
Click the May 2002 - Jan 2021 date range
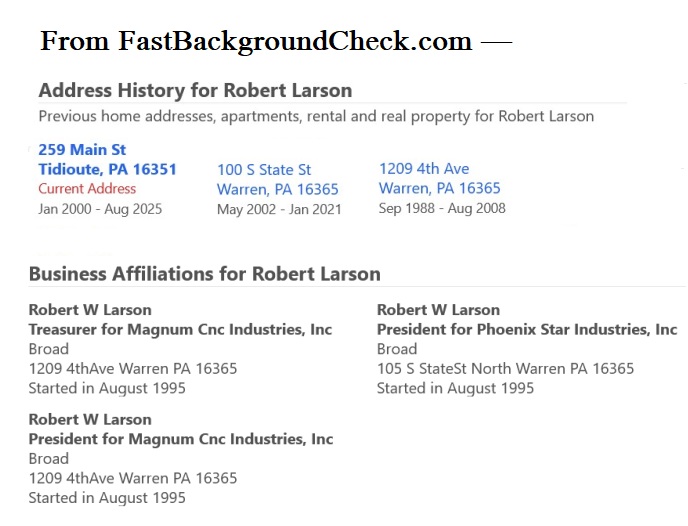point(279,209)
